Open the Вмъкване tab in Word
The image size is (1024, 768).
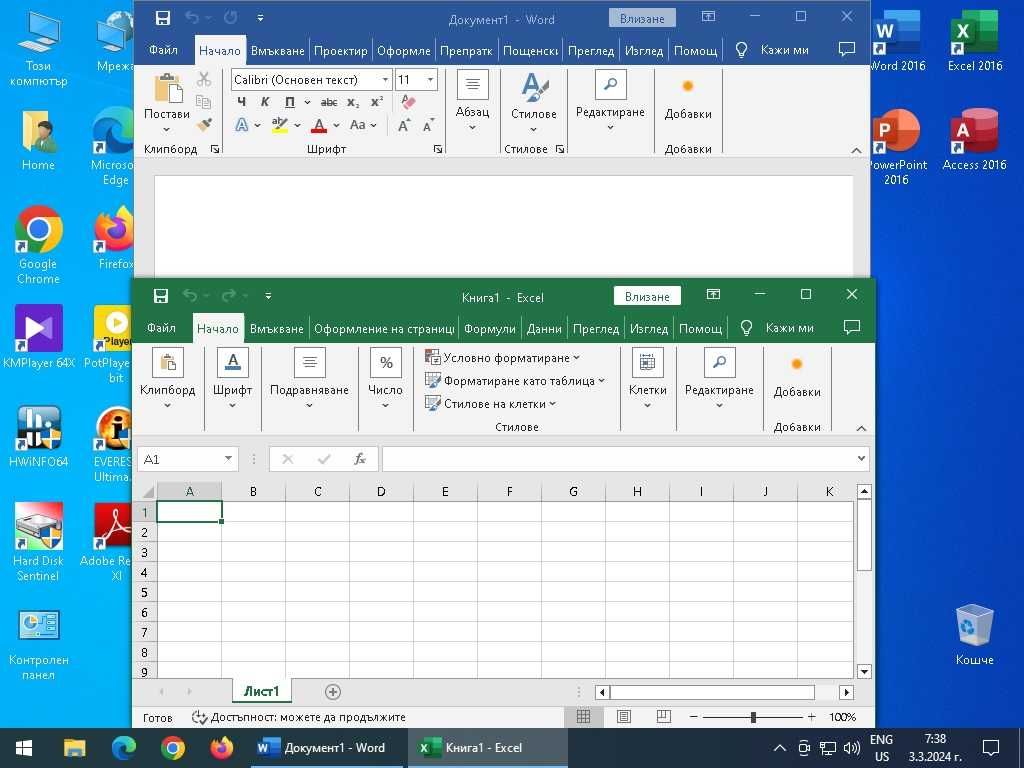coord(278,50)
